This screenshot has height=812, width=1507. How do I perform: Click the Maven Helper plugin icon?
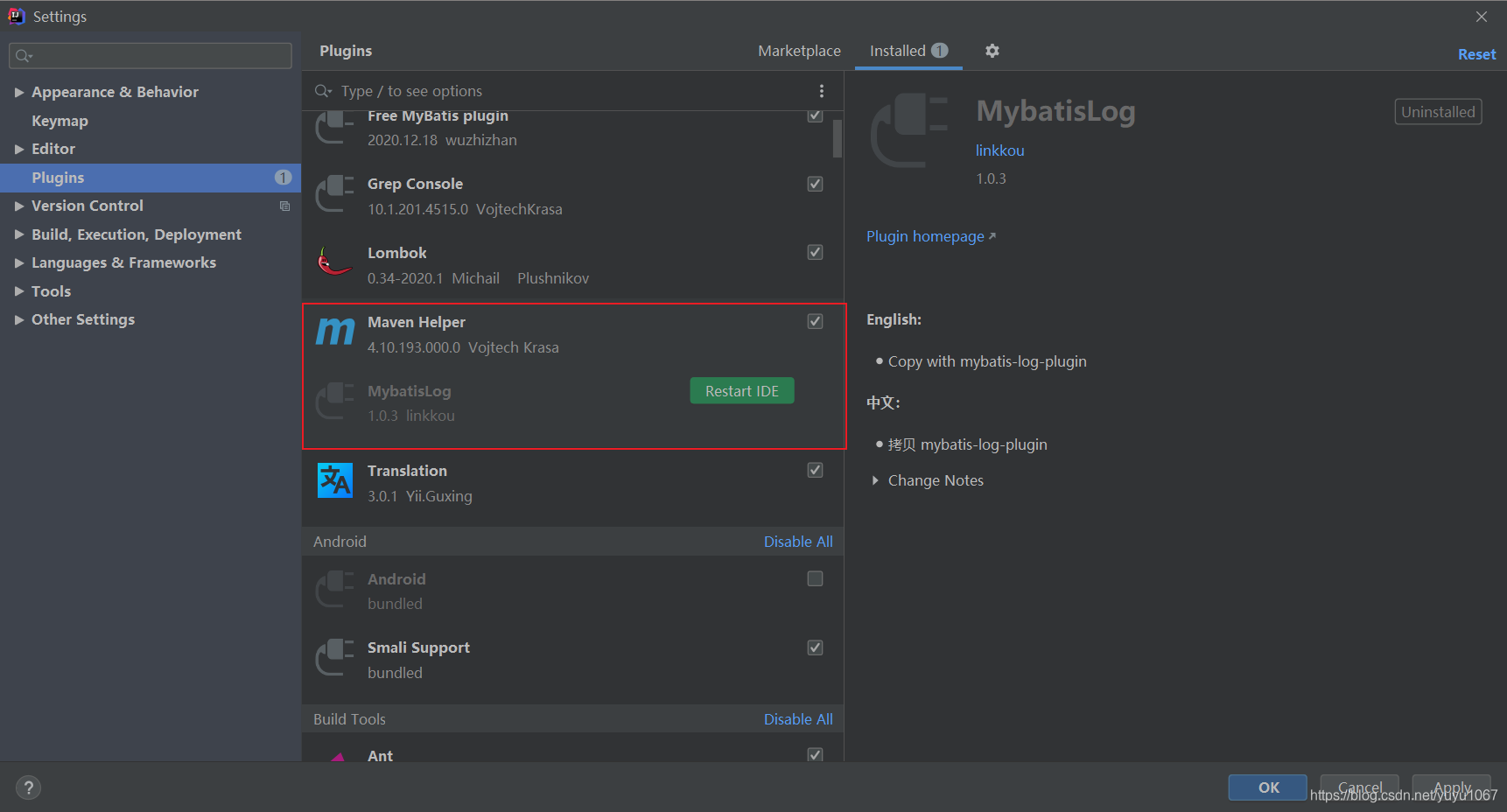[x=333, y=332]
